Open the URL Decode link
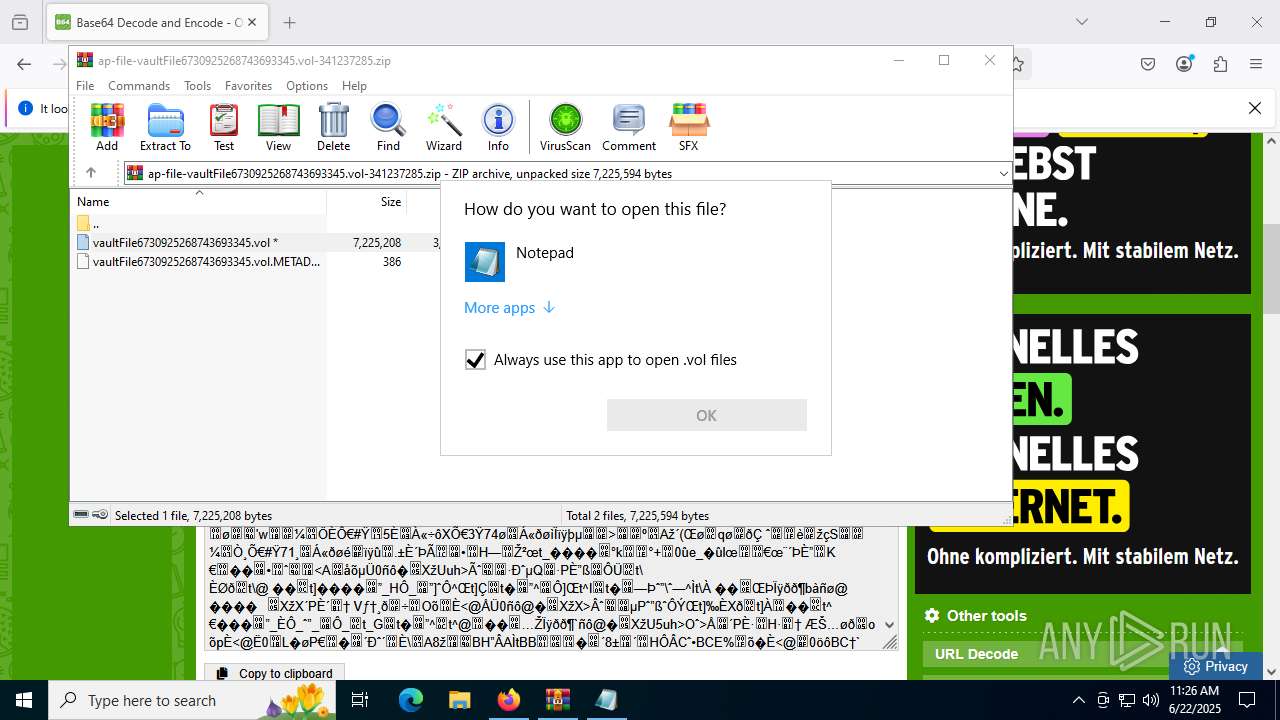The width and height of the screenshot is (1280, 720). [x=976, y=654]
